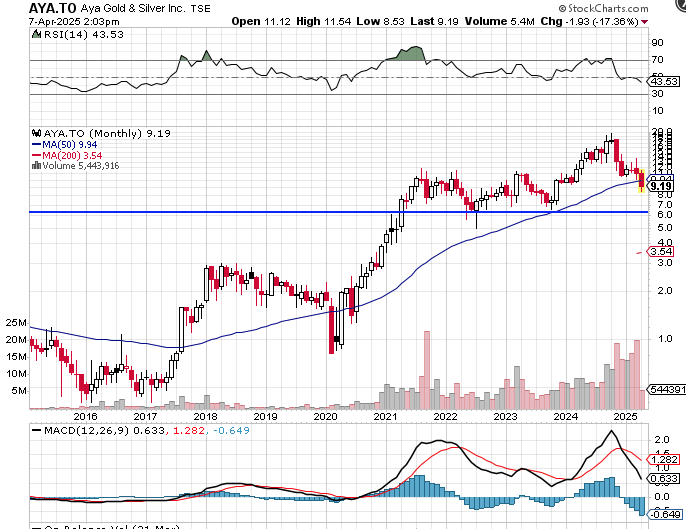This screenshot has height=529, width=686.
Task: Click the 2023 year label on time axis
Action: (506, 417)
